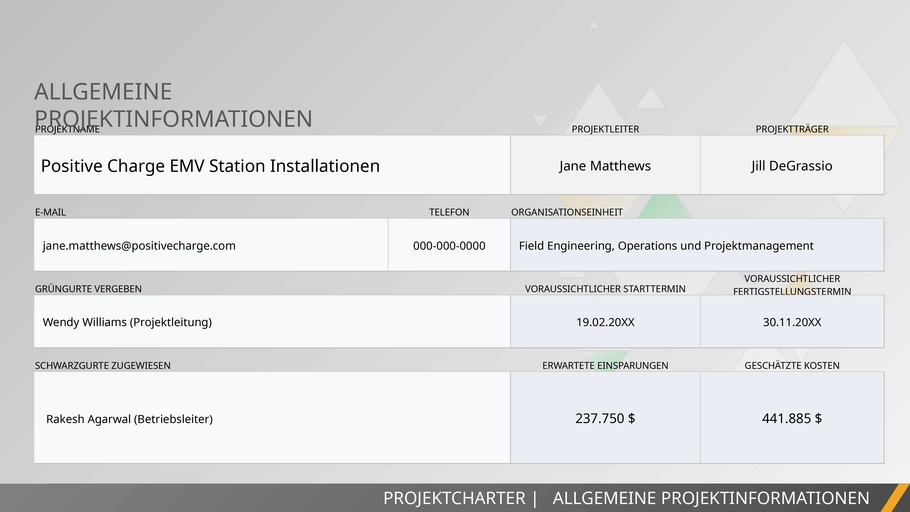The height and width of the screenshot is (512, 910).
Task: Click the expected savings value '237.750 $'
Action: (605, 417)
